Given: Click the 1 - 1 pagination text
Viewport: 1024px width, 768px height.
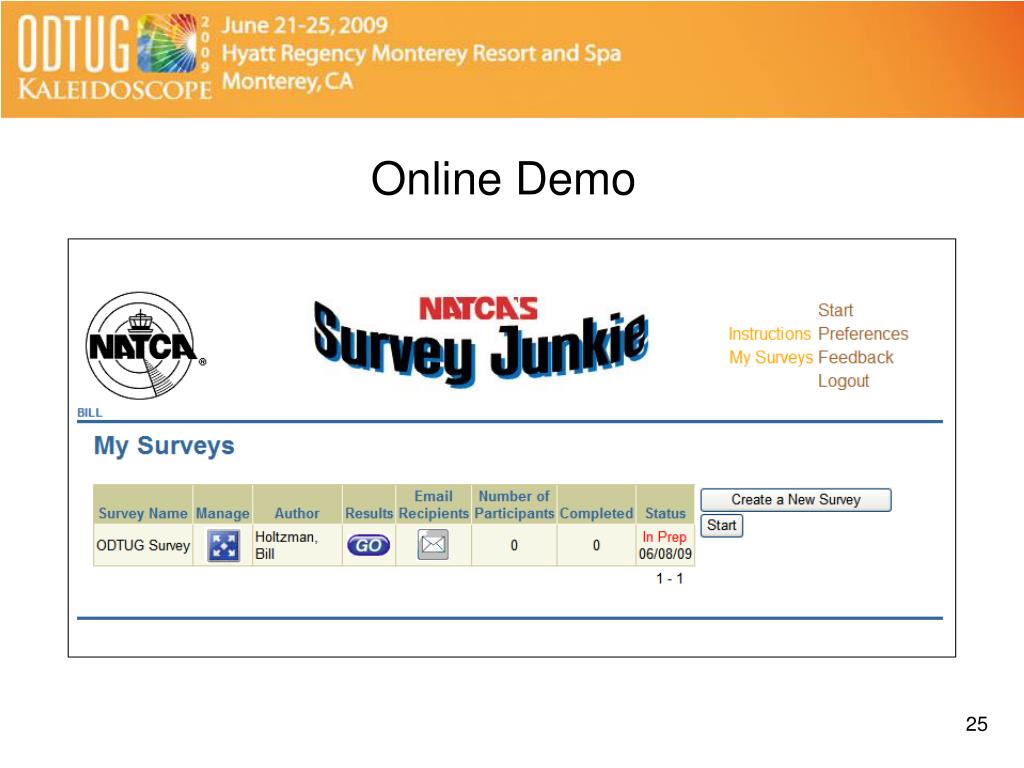Looking at the screenshot, I should tap(669, 579).
